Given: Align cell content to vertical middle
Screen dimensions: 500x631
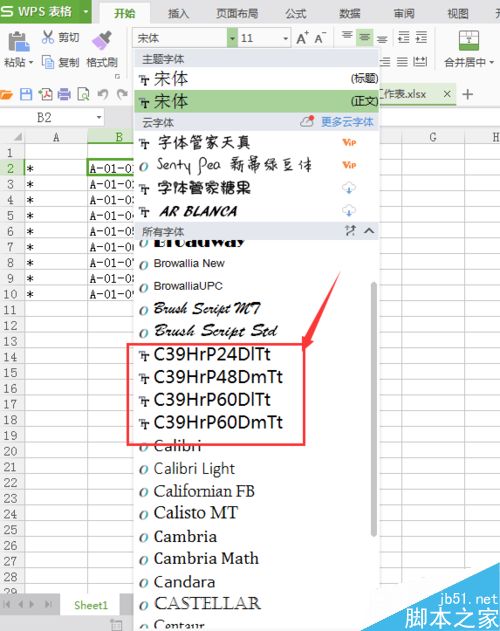Looking at the screenshot, I should point(364,38).
